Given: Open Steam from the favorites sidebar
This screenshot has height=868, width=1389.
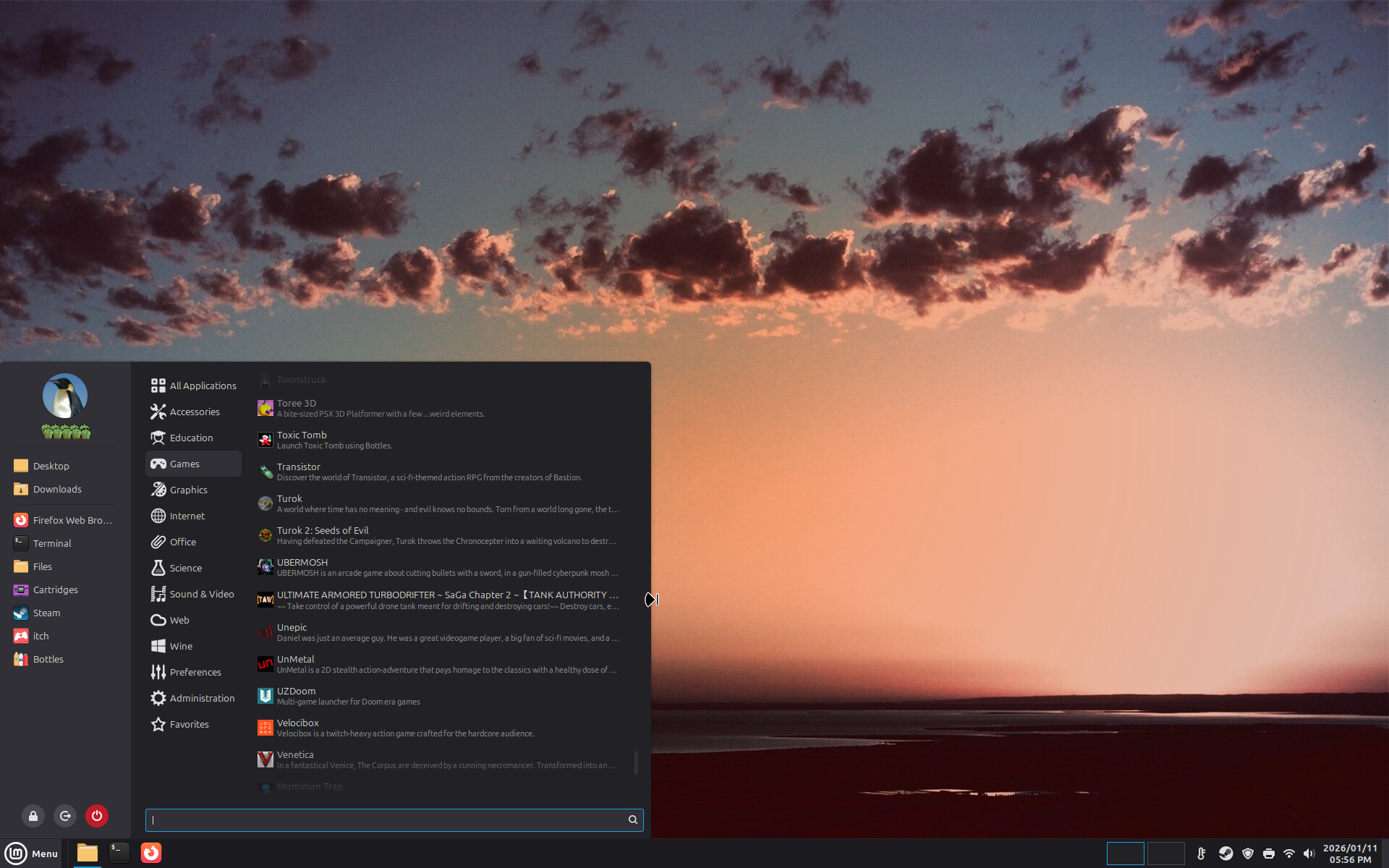Looking at the screenshot, I should [x=46, y=613].
